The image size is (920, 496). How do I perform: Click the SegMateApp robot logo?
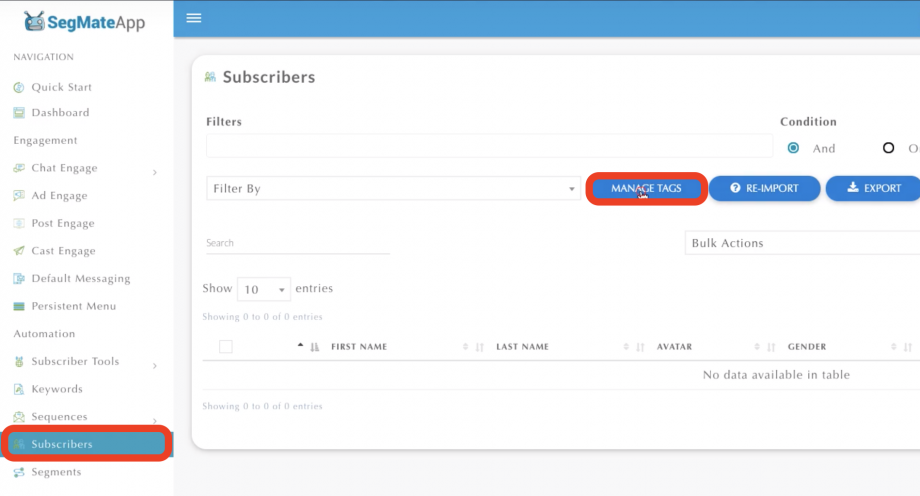pos(36,20)
